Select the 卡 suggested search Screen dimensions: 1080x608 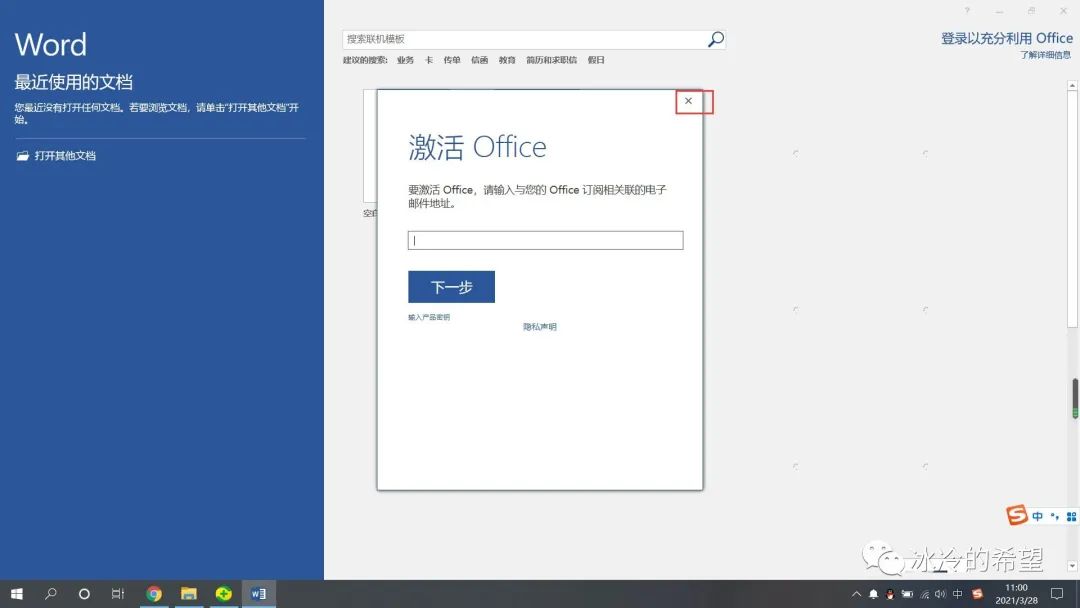[x=428, y=61]
